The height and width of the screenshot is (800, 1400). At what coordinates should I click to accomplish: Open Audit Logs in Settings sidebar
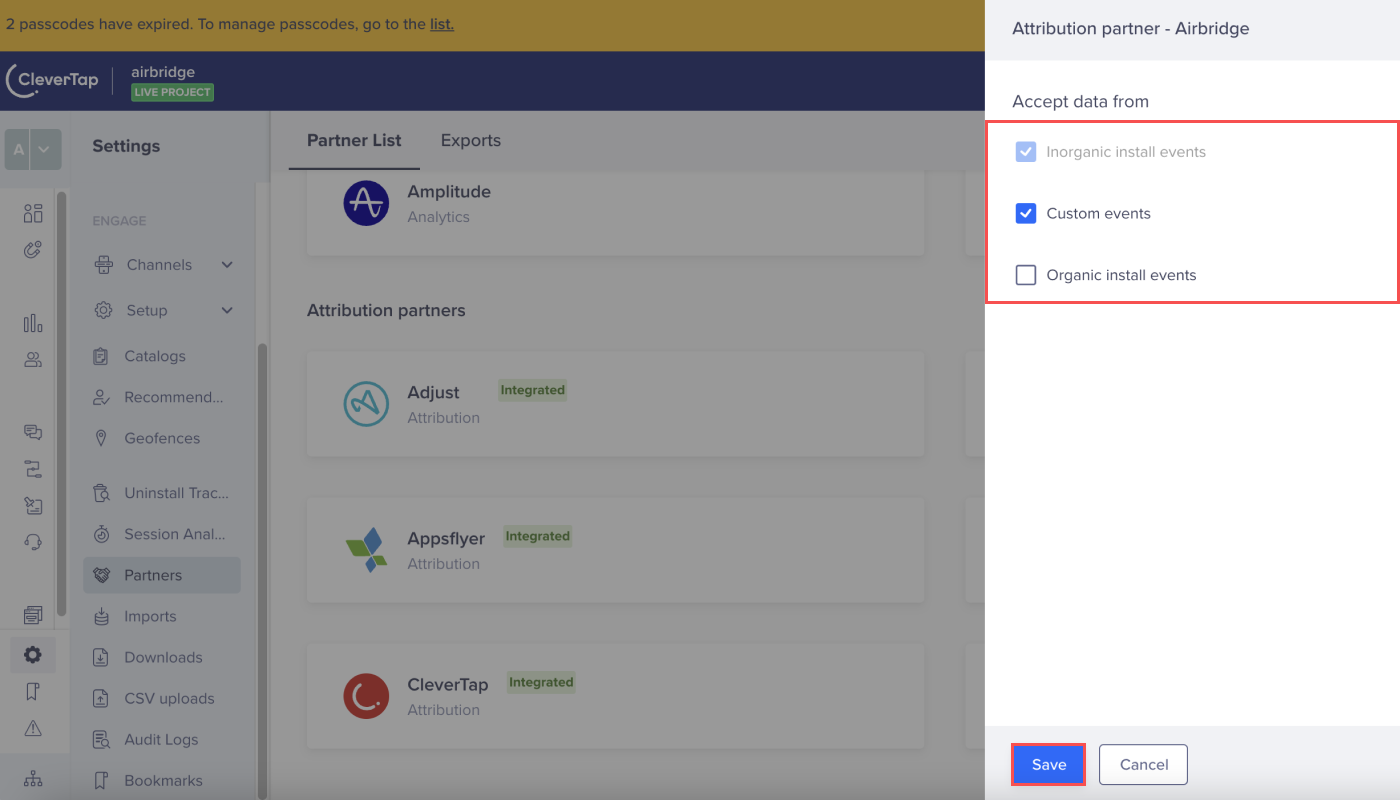pyautogui.click(x=162, y=740)
